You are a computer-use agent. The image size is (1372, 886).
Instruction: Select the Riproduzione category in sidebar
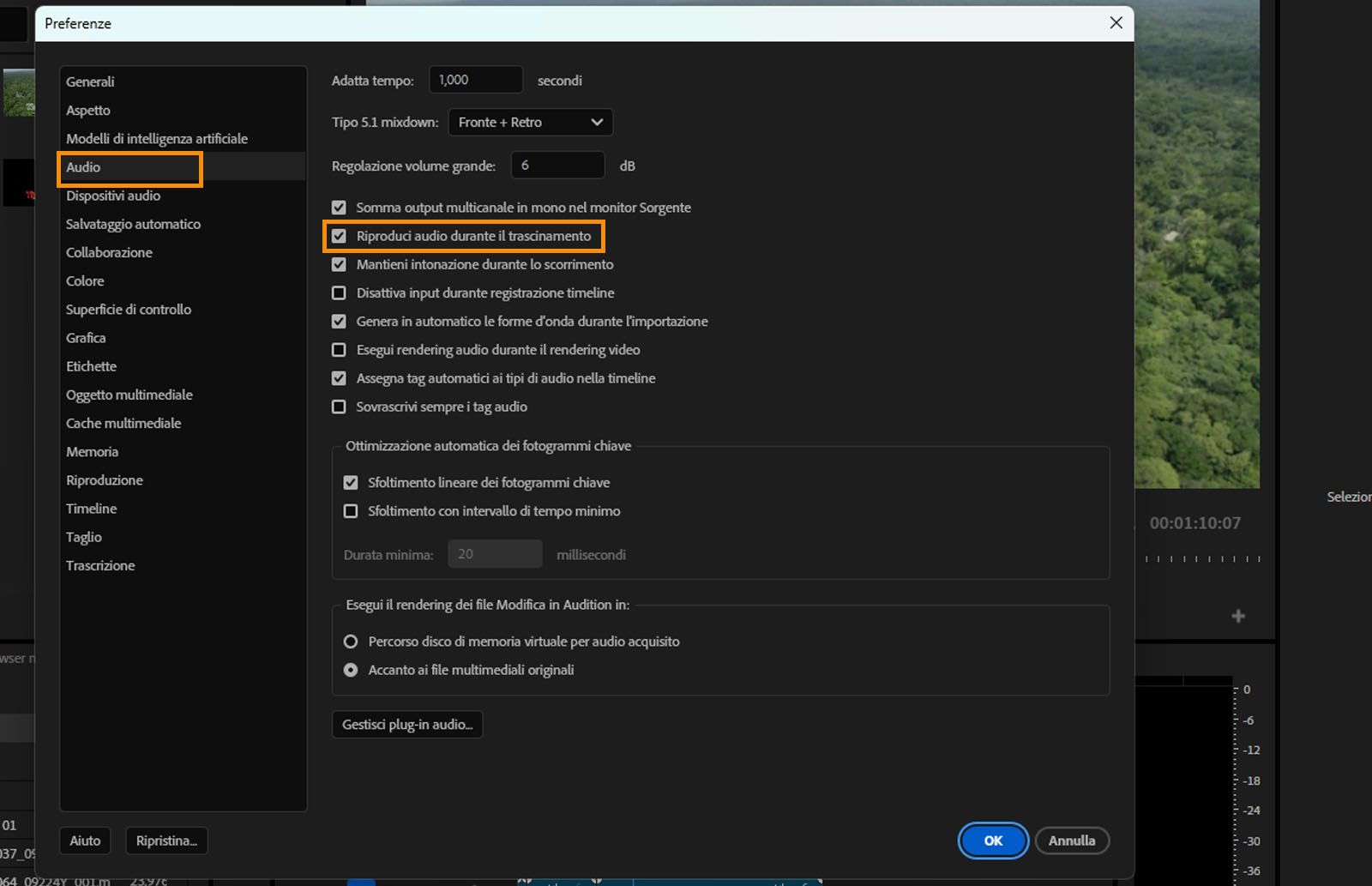[104, 479]
